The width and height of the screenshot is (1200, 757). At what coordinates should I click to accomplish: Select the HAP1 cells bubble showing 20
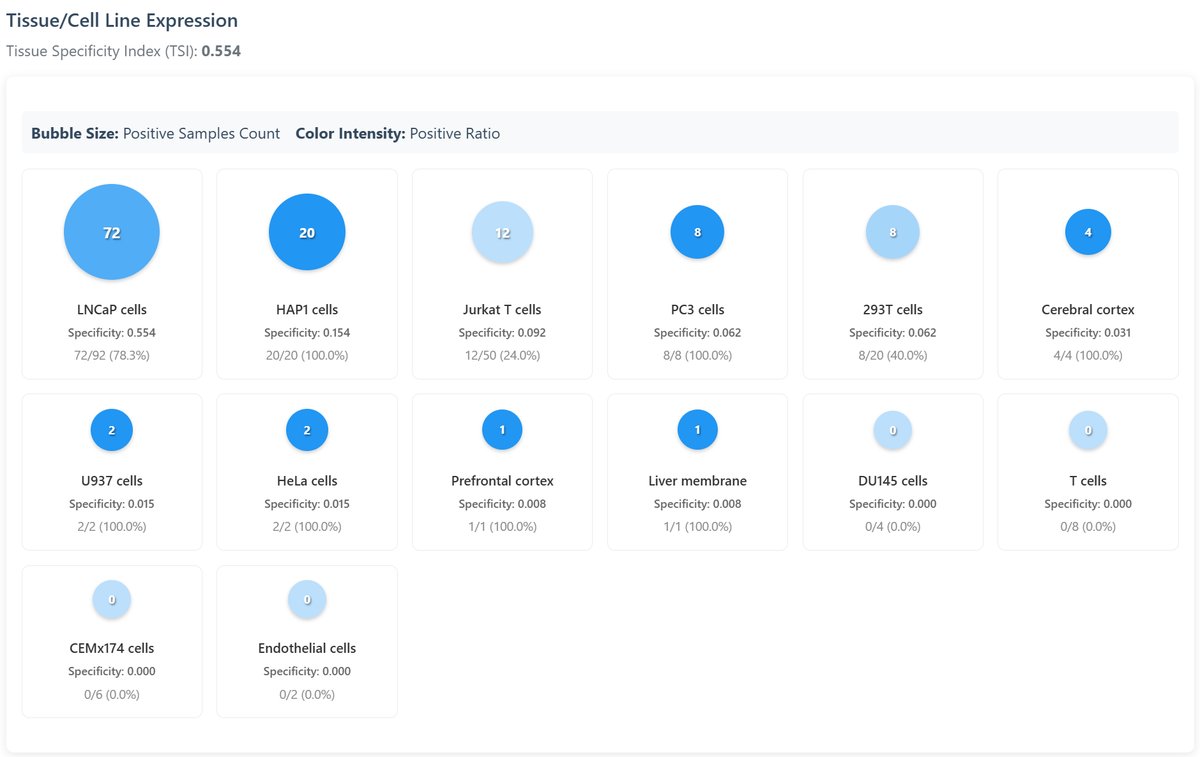point(307,232)
